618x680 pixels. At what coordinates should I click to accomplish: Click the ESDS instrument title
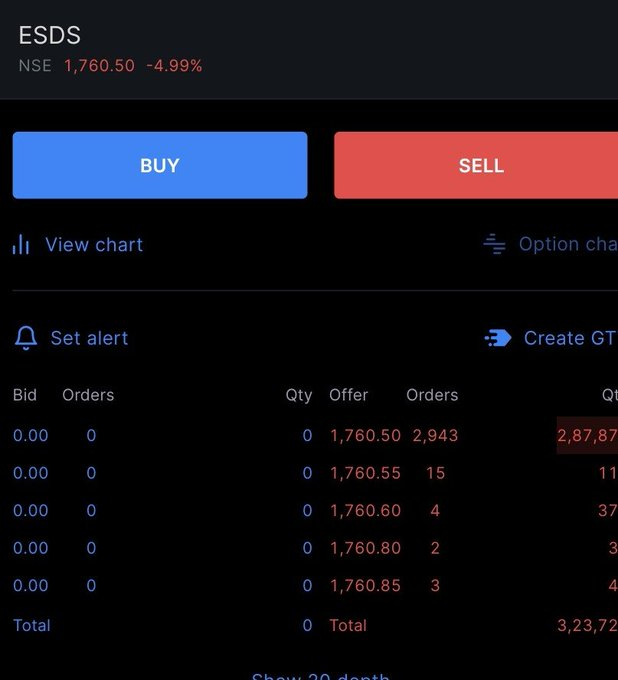tap(49, 35)
